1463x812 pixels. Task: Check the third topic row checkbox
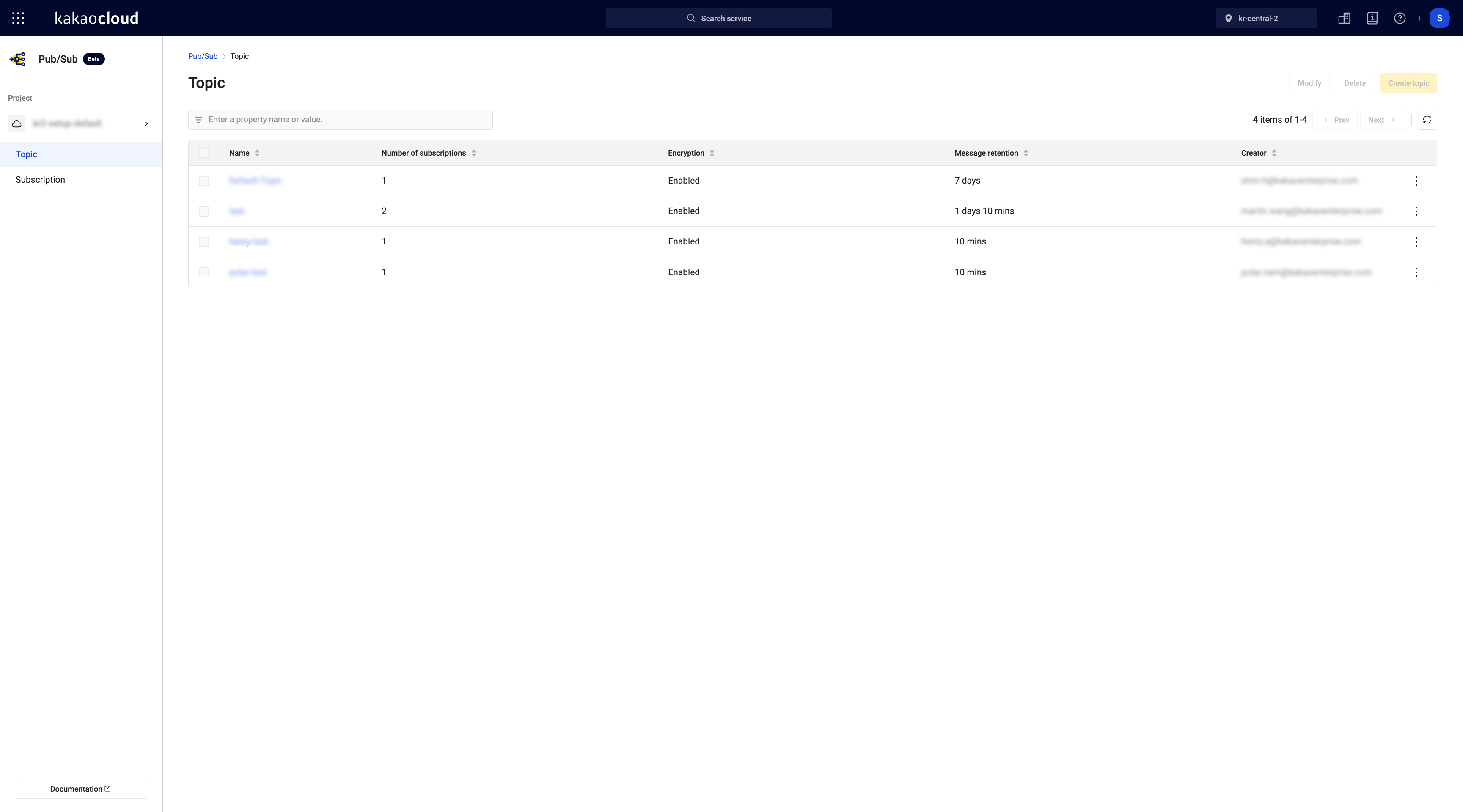pos(204,242)
